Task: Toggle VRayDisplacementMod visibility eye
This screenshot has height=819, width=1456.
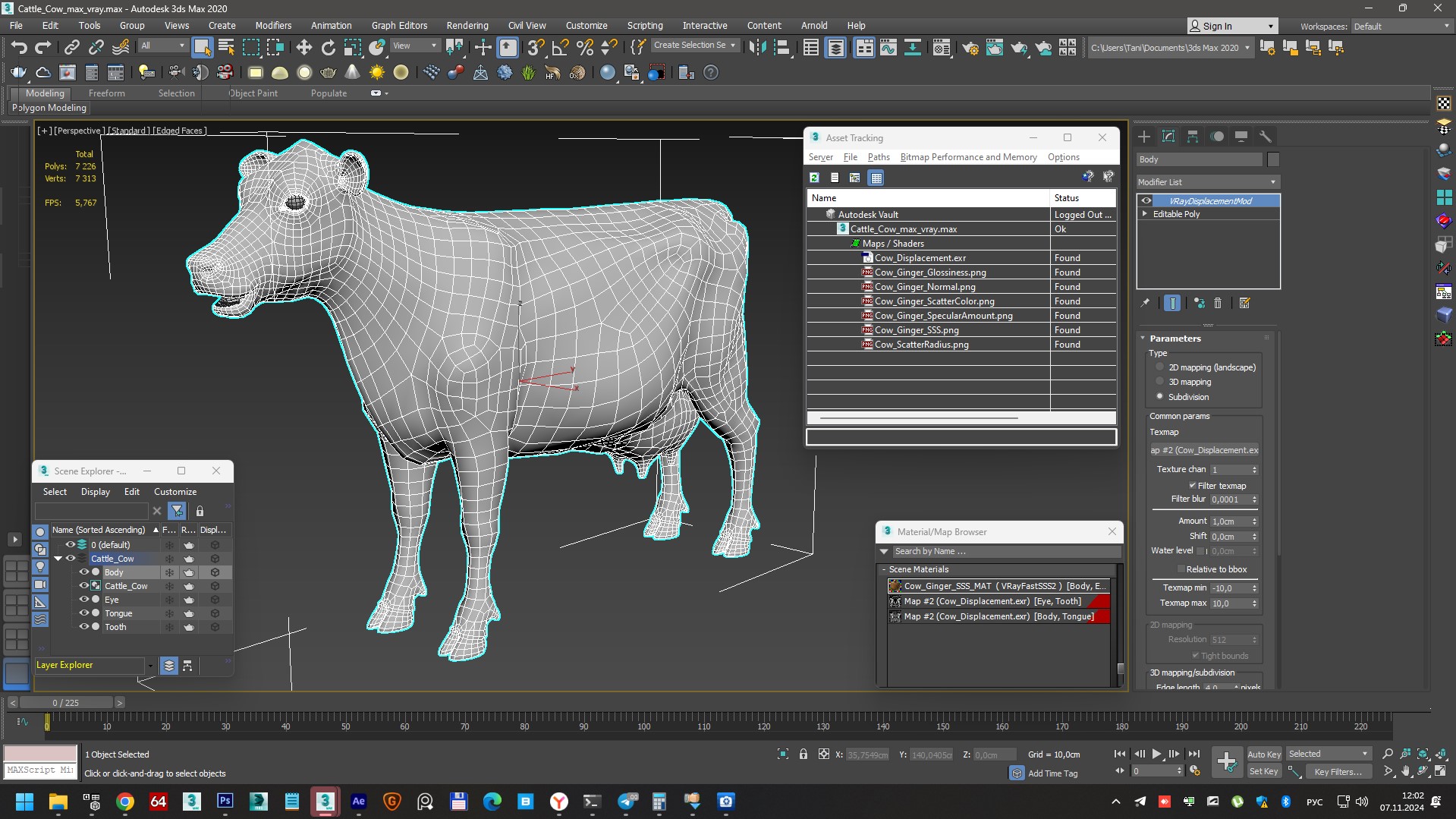Action: tap(1146, 201)
